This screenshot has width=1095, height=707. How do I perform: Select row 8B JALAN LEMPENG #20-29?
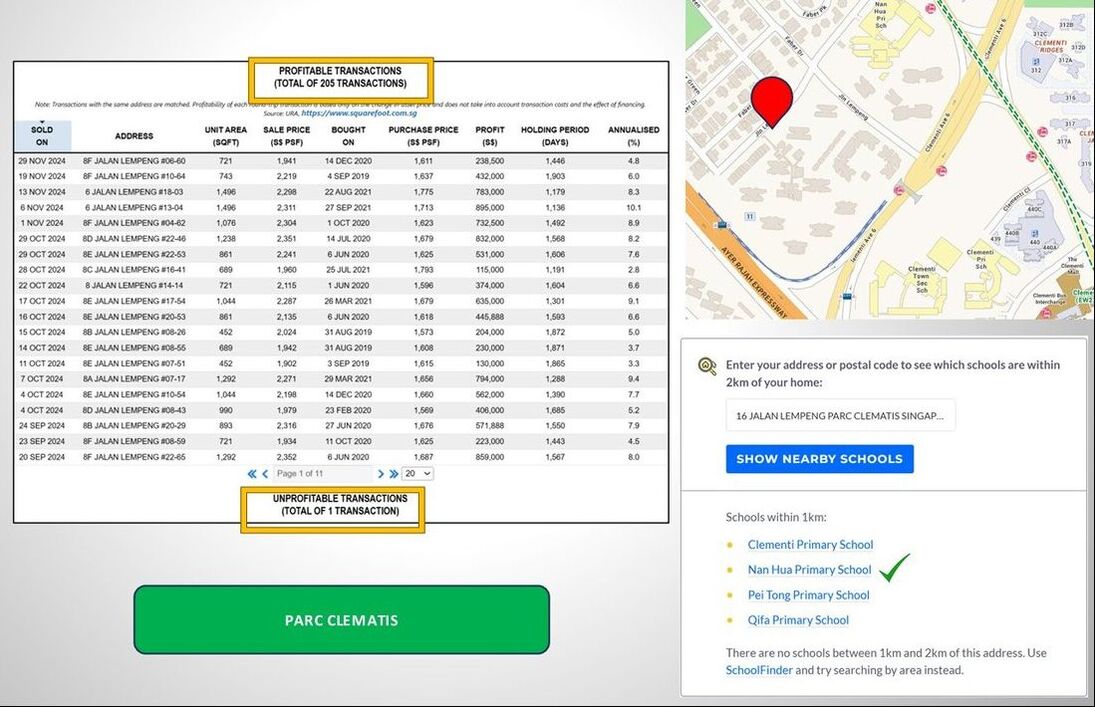[341, 425]
